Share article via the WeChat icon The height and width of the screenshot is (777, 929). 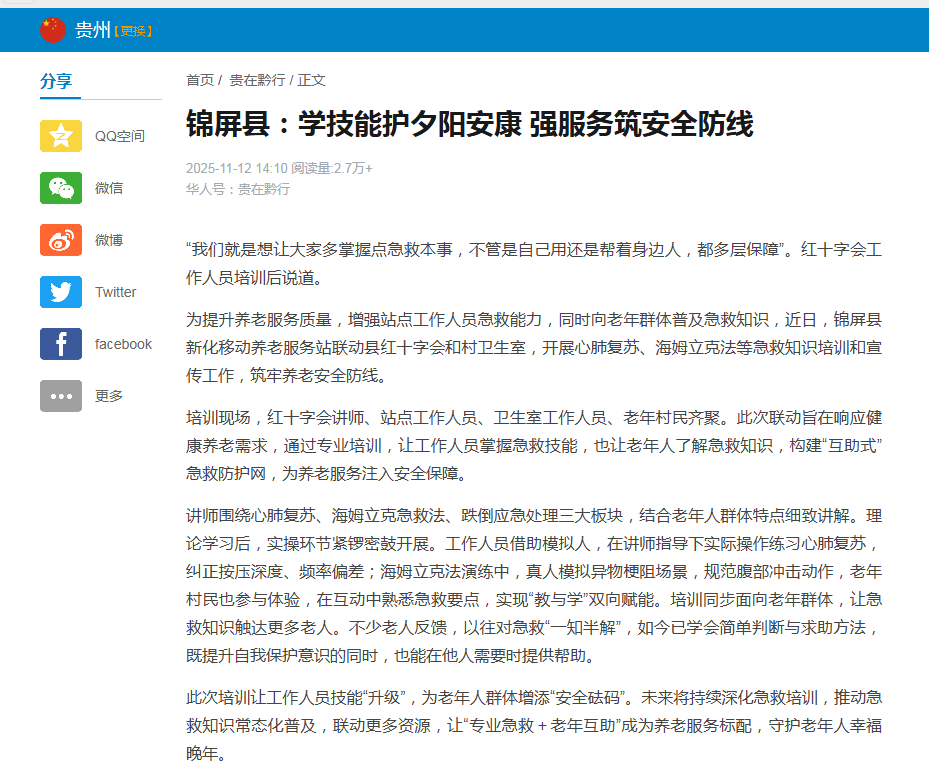(x=61, y=188)
